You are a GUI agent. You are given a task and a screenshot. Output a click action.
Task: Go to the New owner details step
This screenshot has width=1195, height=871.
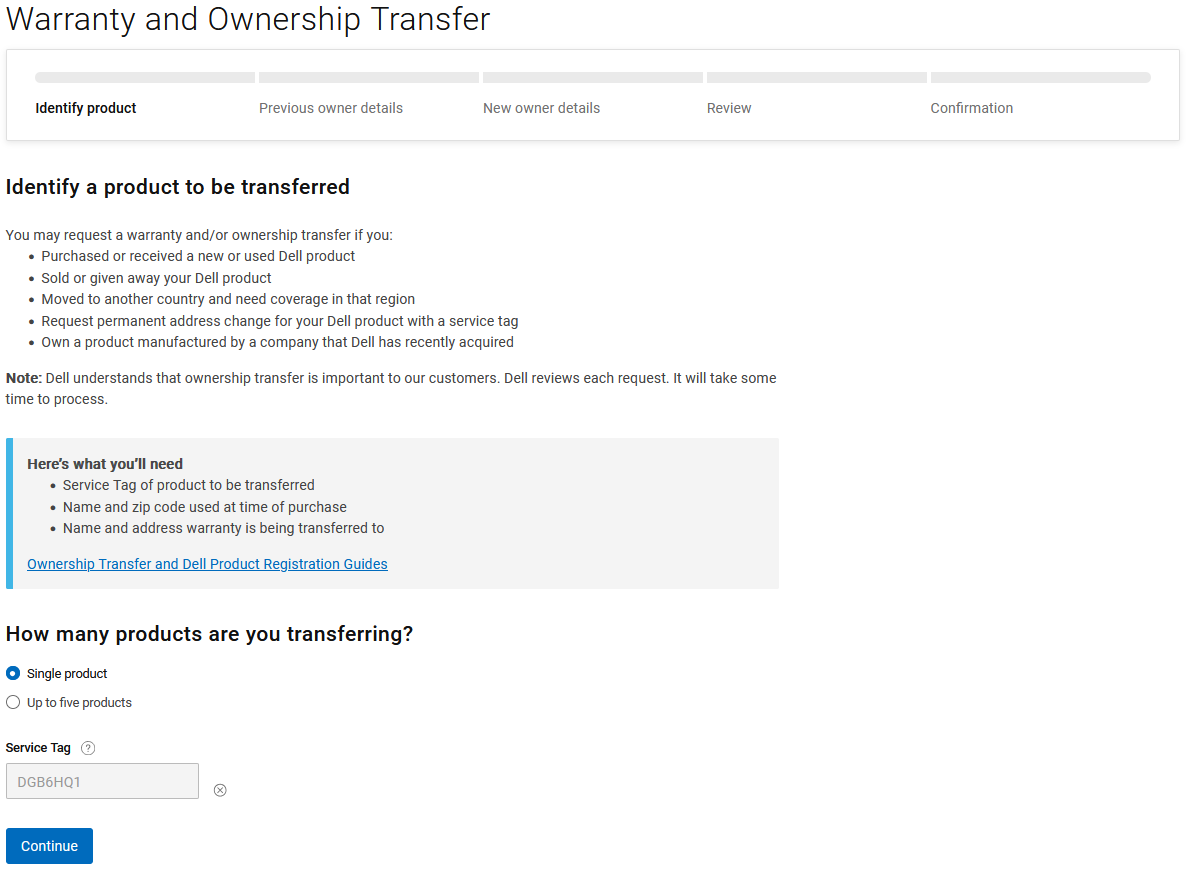[542, 108]
